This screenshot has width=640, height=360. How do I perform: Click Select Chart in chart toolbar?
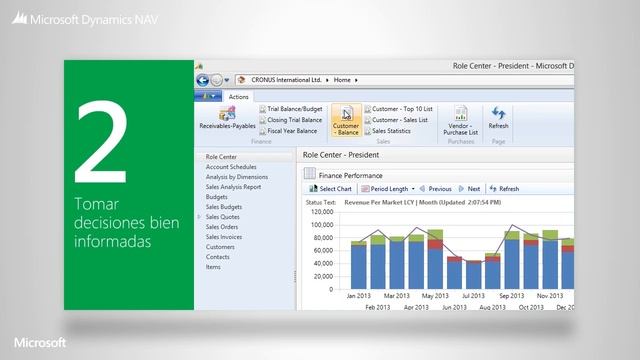pos(331,189)
